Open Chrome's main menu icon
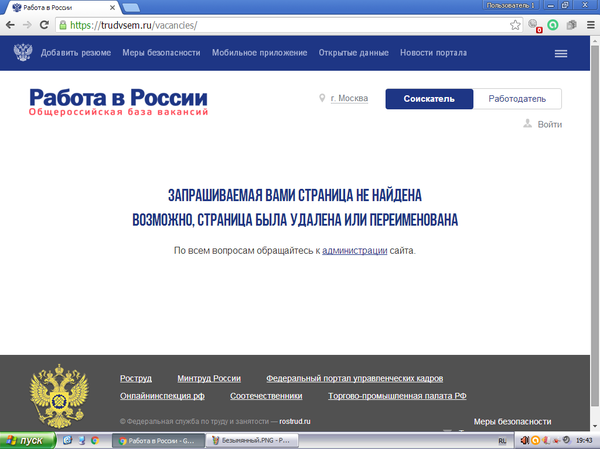600x449 pixels. pyautogui.click(x=586, y=25)
